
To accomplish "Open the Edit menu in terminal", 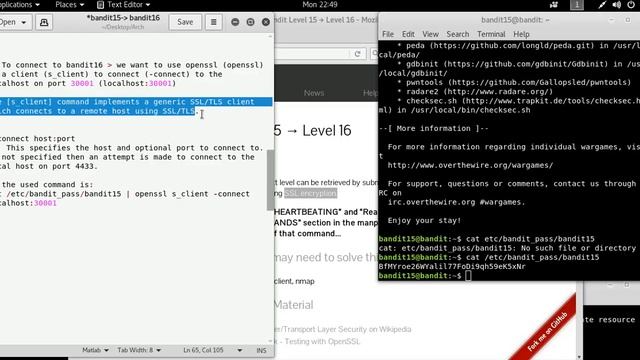I will (408, 34).
